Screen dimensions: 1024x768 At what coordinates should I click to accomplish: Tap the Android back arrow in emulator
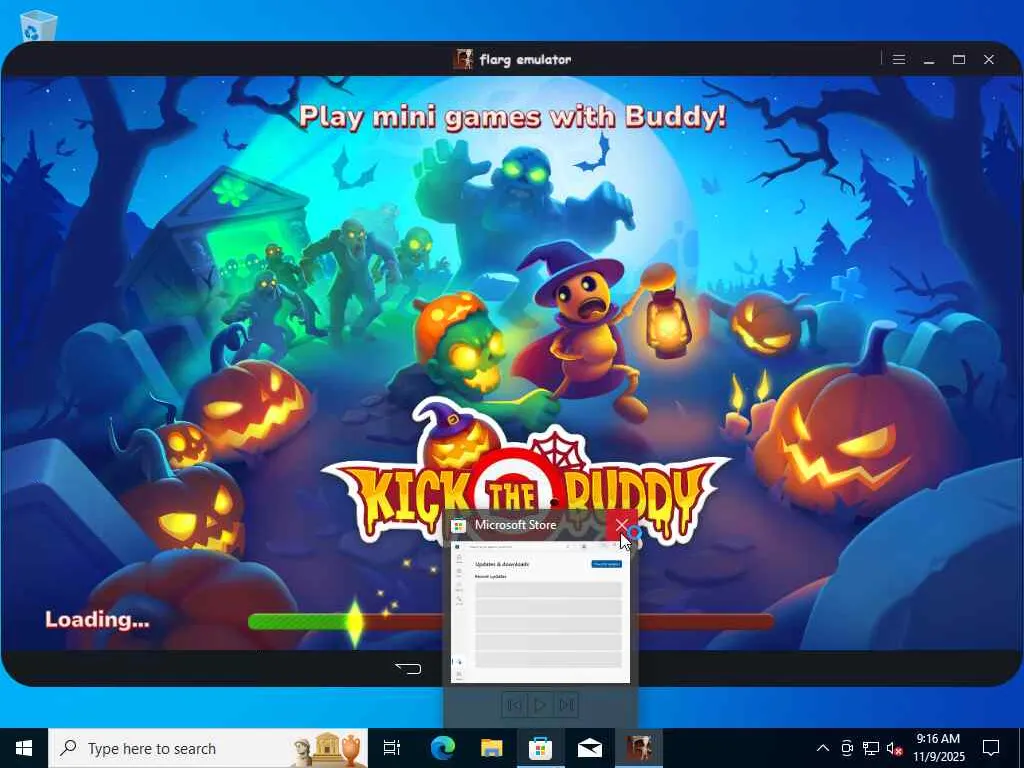pyautogui.click(x=409, y=667)
